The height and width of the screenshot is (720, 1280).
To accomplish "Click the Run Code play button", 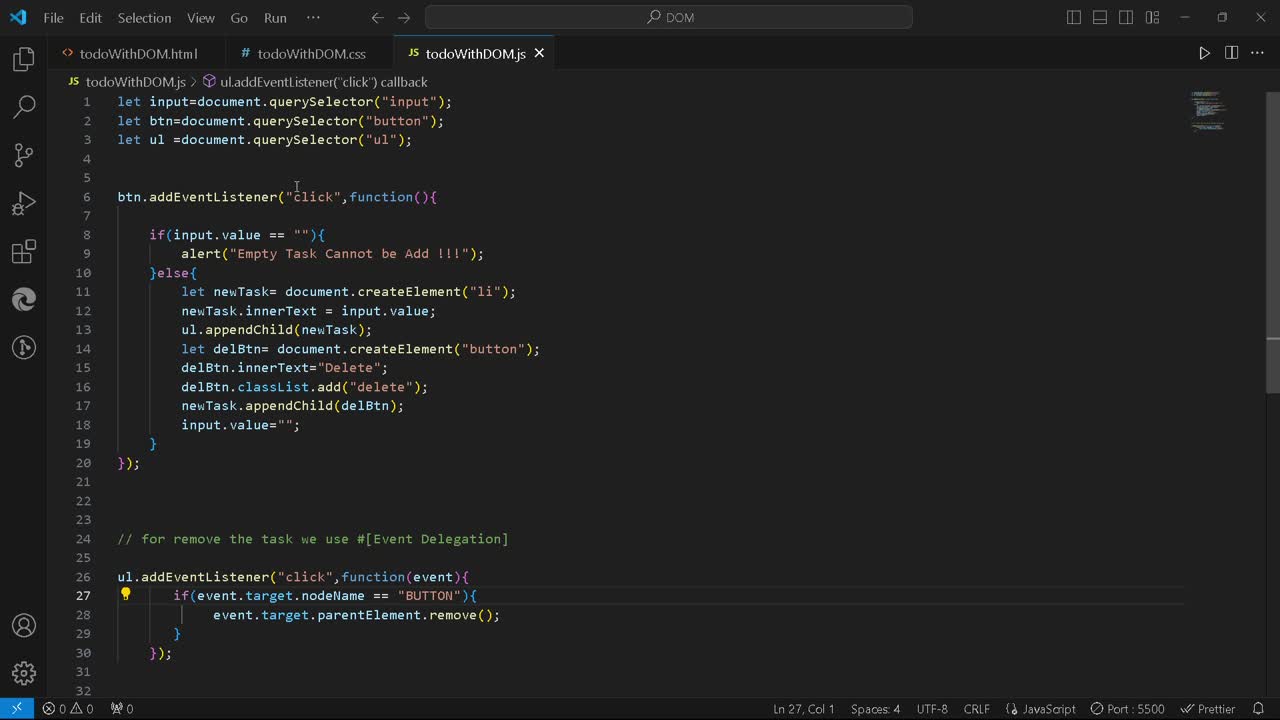I will (1204, 53).
